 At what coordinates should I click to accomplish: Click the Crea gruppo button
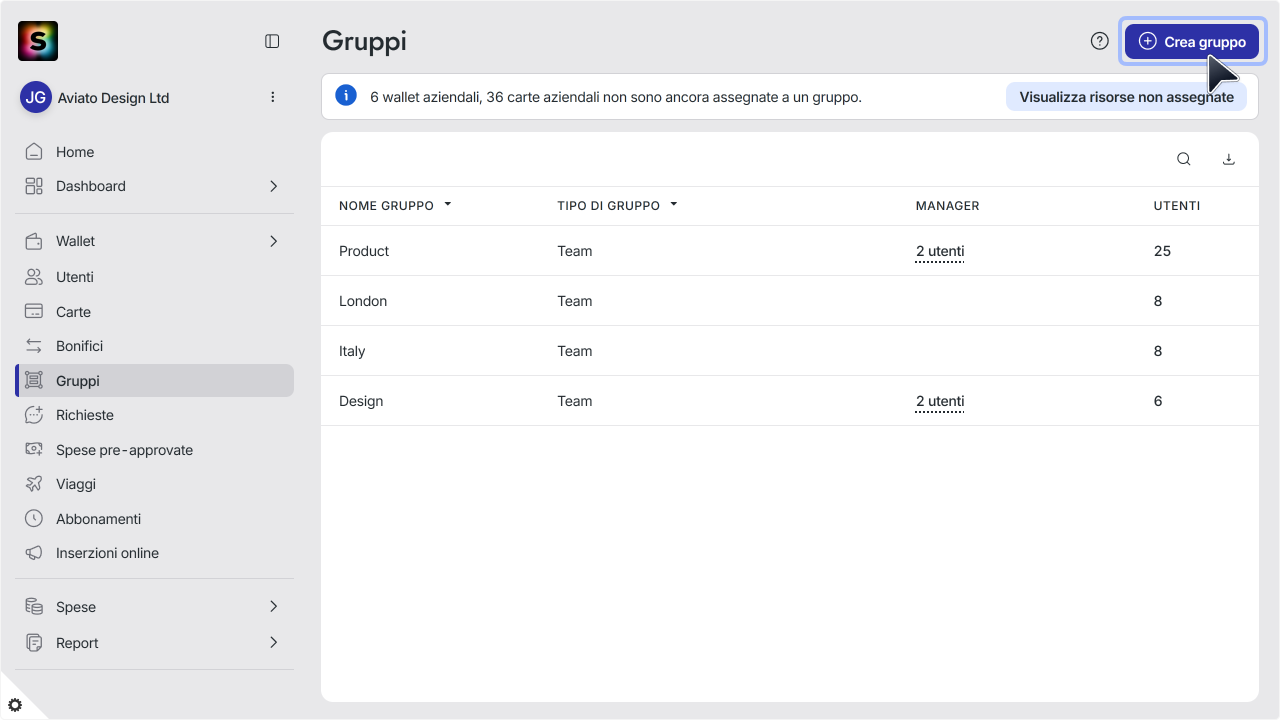[x=1192, y=42]
